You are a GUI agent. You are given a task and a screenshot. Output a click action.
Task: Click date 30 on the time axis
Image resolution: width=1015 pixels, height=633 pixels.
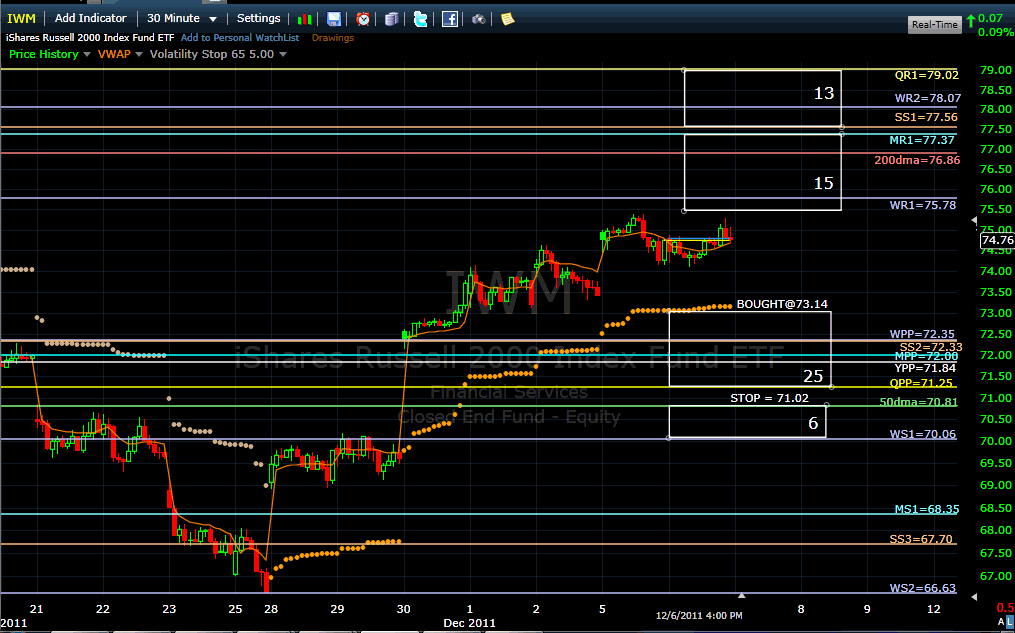[x=403, y=609]
